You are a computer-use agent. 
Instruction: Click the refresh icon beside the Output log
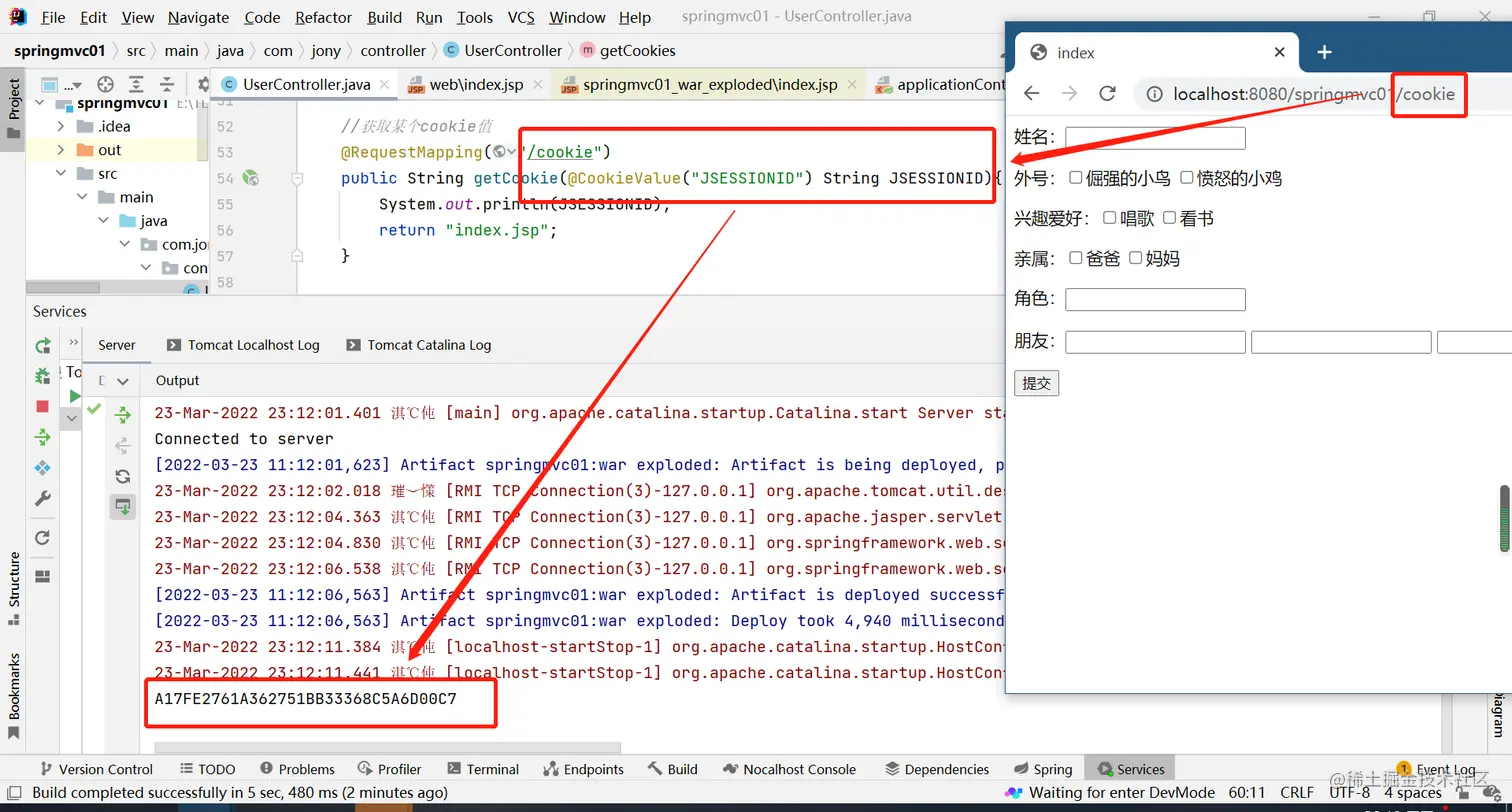pos(122,476)
